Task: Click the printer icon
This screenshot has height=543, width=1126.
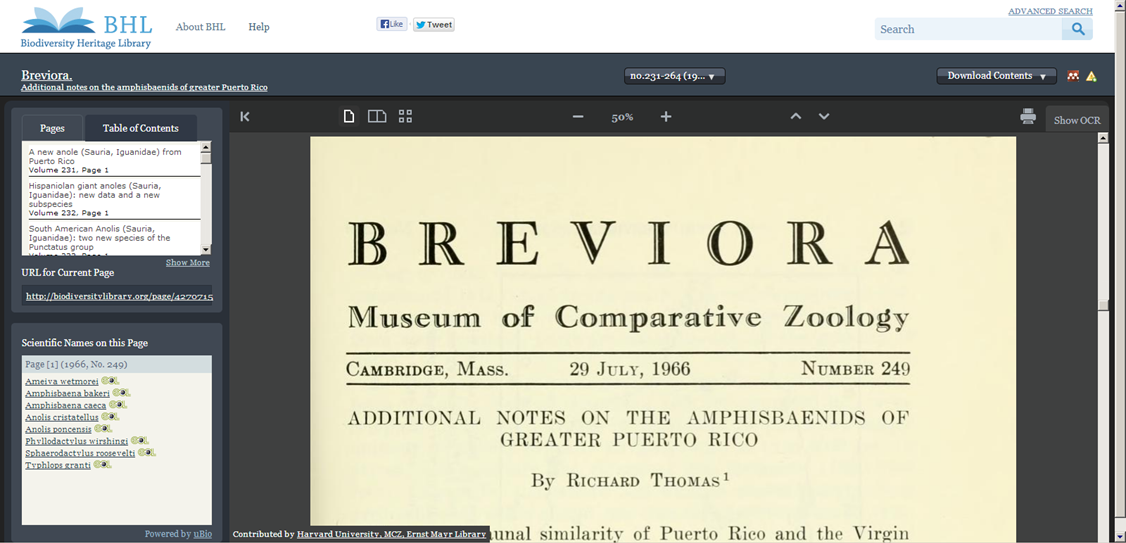Action: tap(1028, 117)
